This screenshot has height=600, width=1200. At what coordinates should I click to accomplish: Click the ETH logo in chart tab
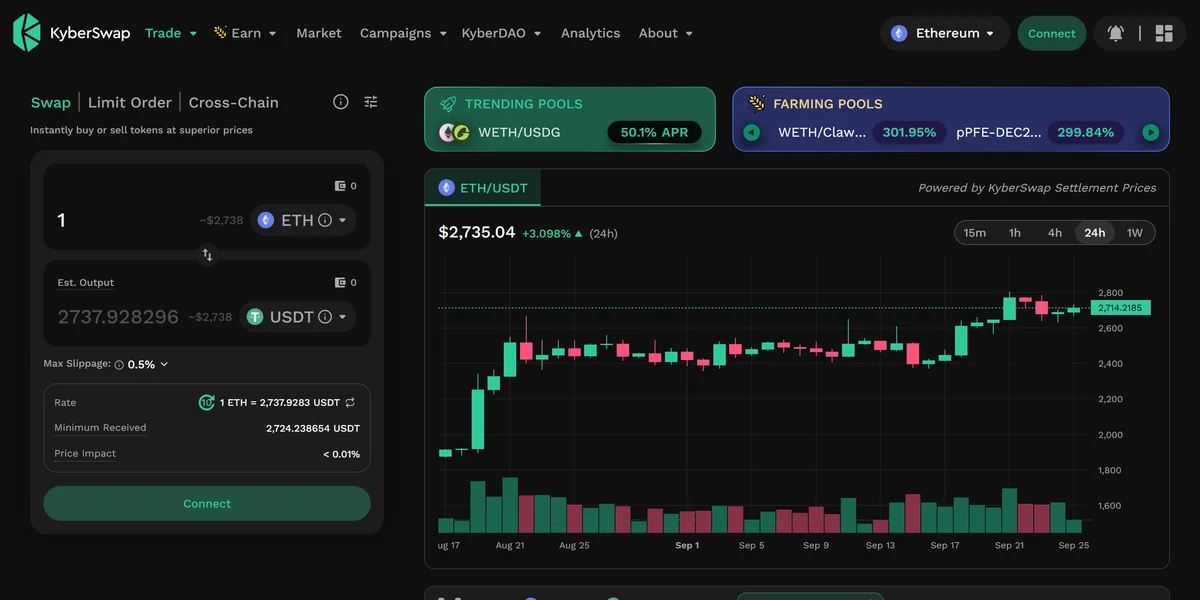pyautogui.click(x=446, y=187)
